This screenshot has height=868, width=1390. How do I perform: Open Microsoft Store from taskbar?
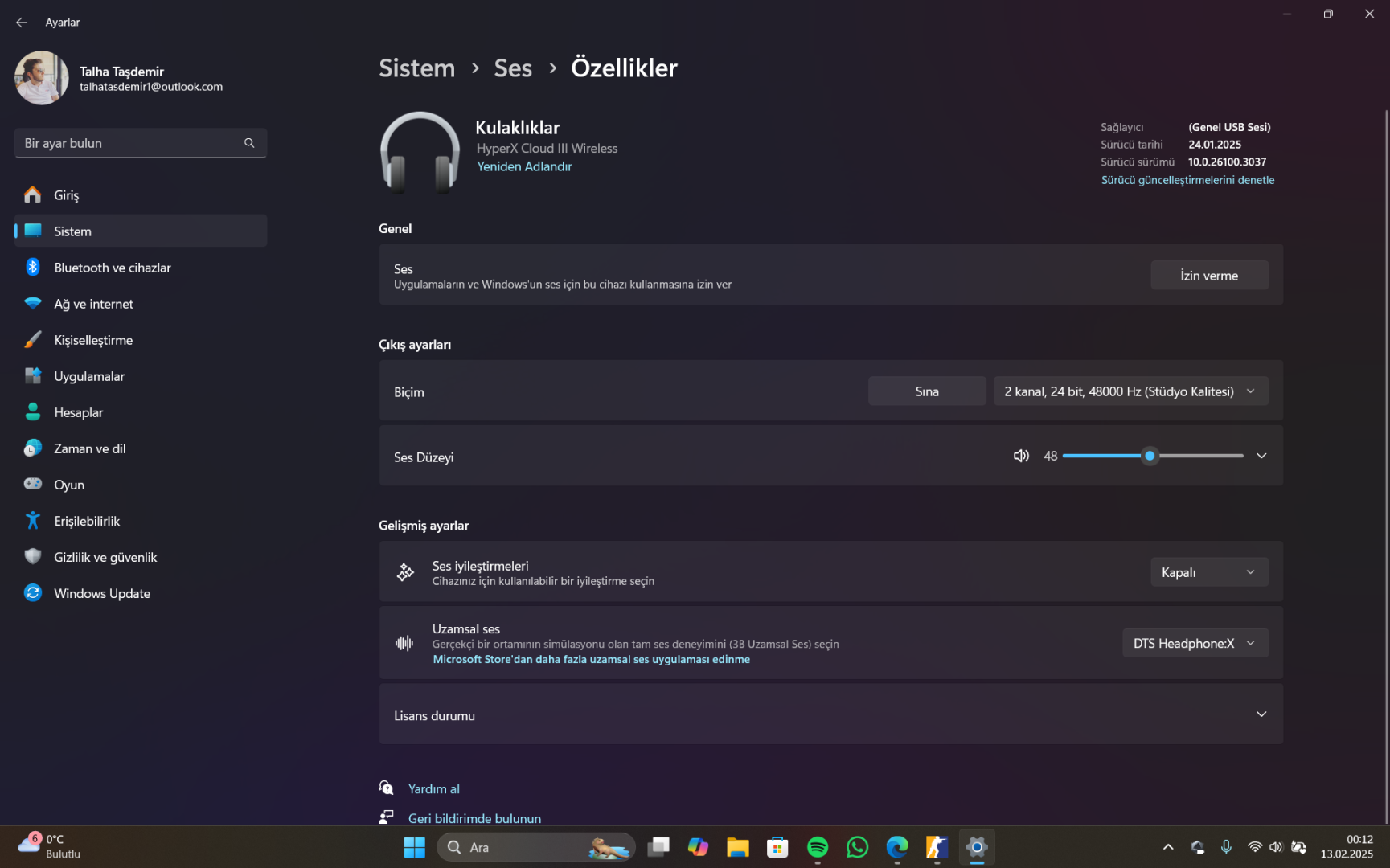(777, 847)
